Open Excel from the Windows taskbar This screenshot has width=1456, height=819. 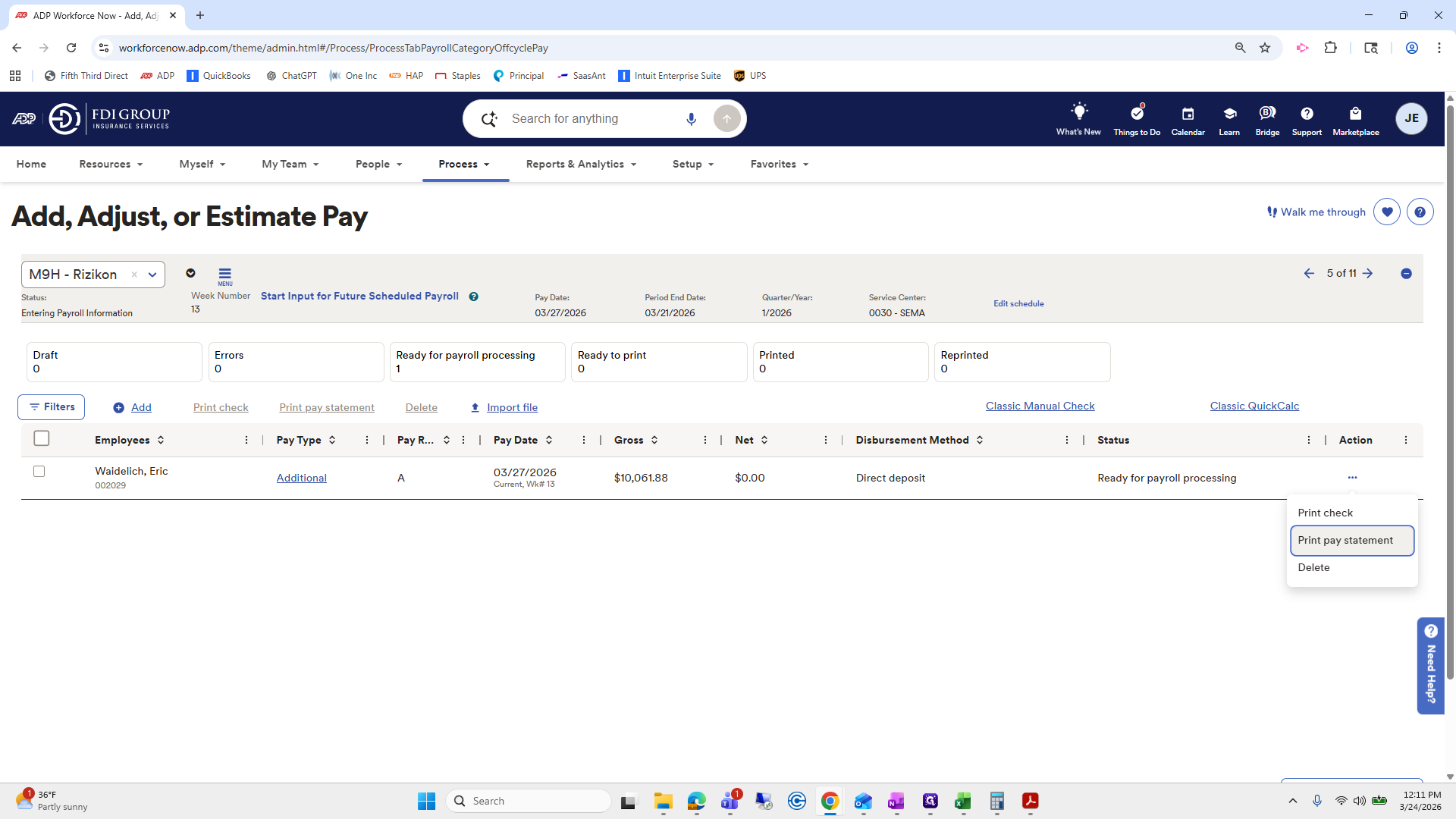tap(963, 802)
